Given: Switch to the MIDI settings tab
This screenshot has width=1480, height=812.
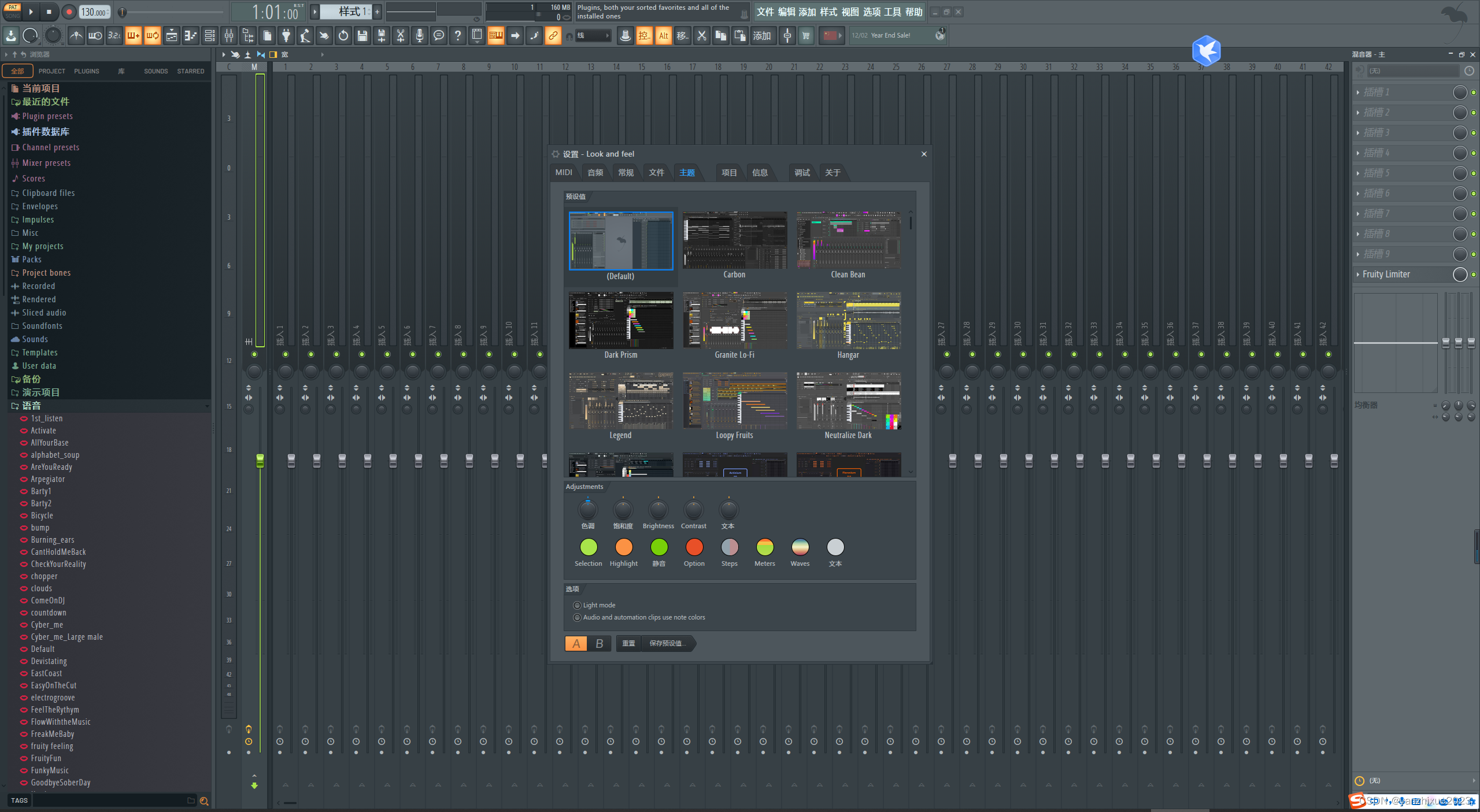Looking at the screenshot, I should tap(564, 172).
